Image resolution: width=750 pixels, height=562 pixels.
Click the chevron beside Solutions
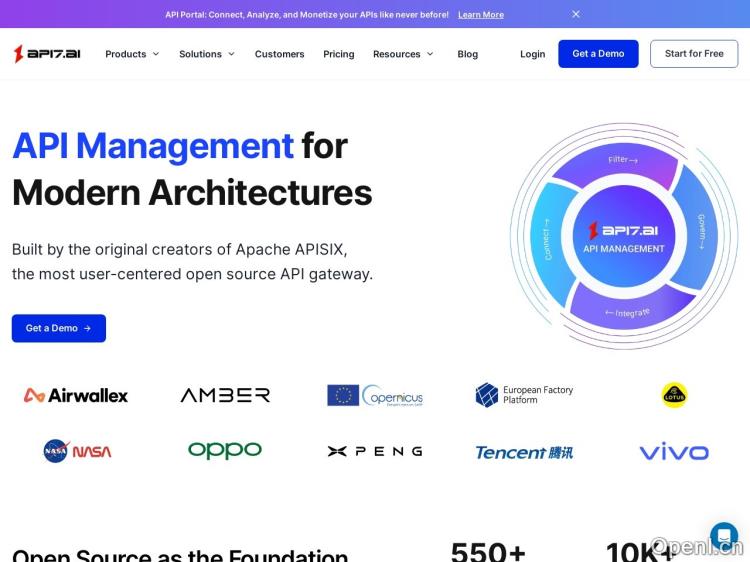click(232, 54)
